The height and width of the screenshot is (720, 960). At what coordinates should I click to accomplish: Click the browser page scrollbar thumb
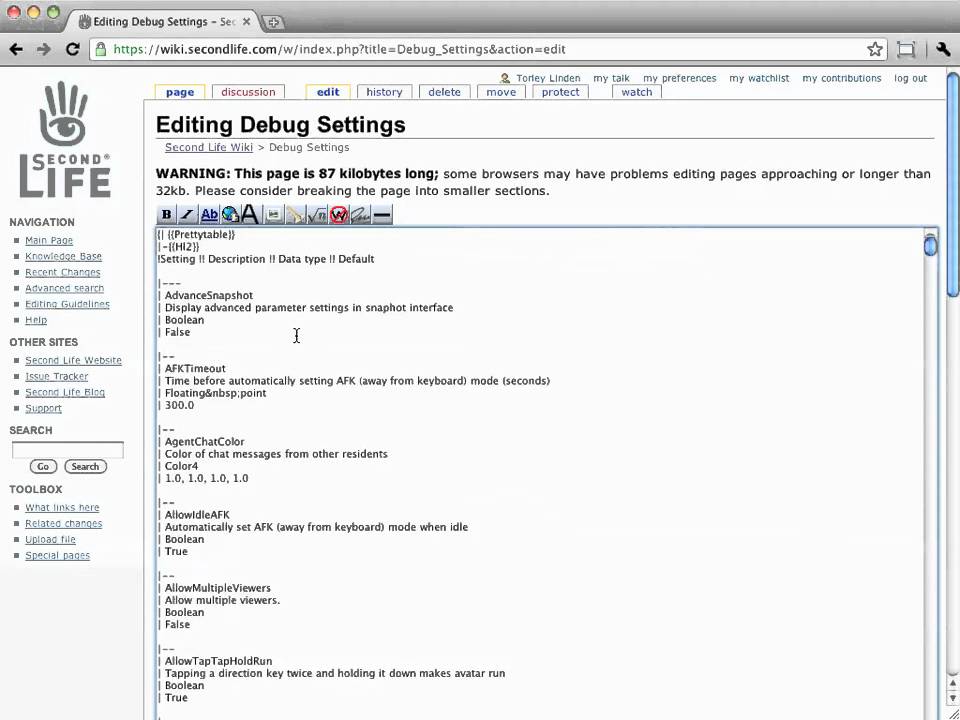tap(953, 184)
